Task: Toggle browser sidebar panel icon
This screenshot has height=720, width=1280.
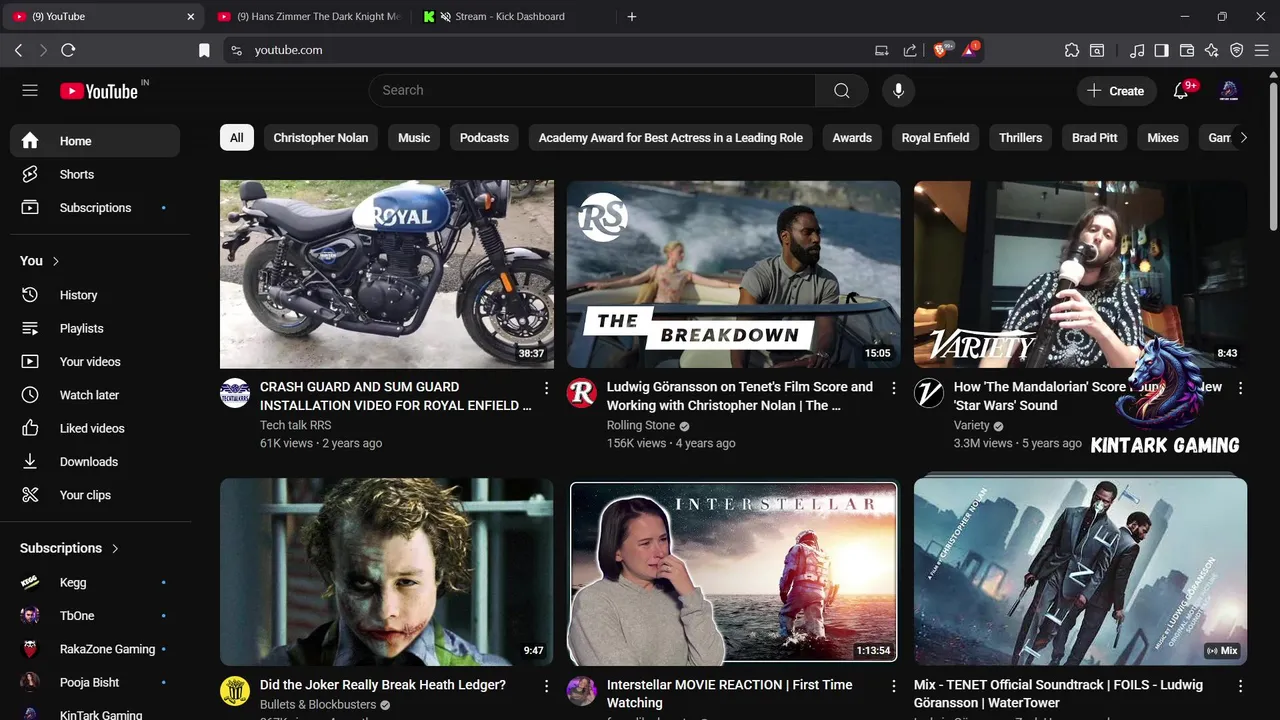Action: pyautogui.click(x=1161, y=50)
